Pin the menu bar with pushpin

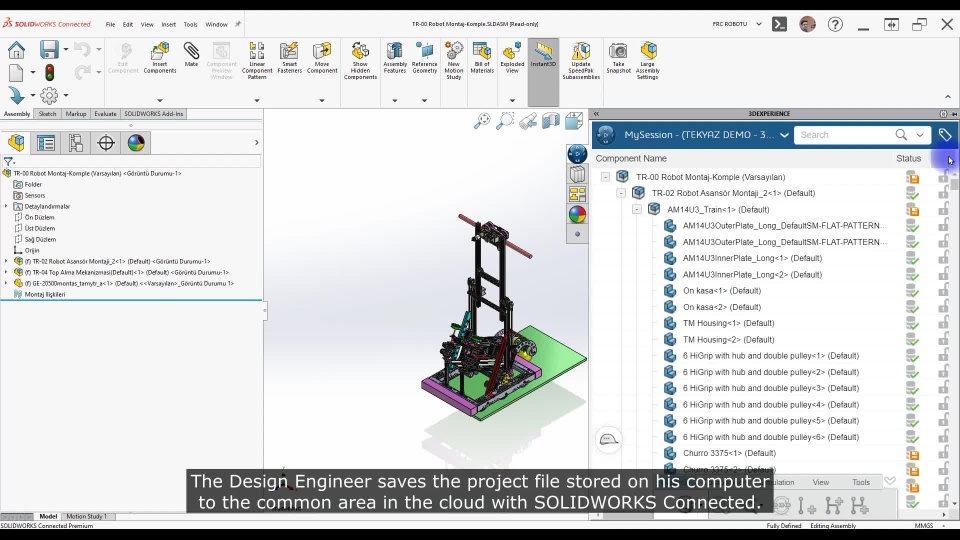pos(238,24)
